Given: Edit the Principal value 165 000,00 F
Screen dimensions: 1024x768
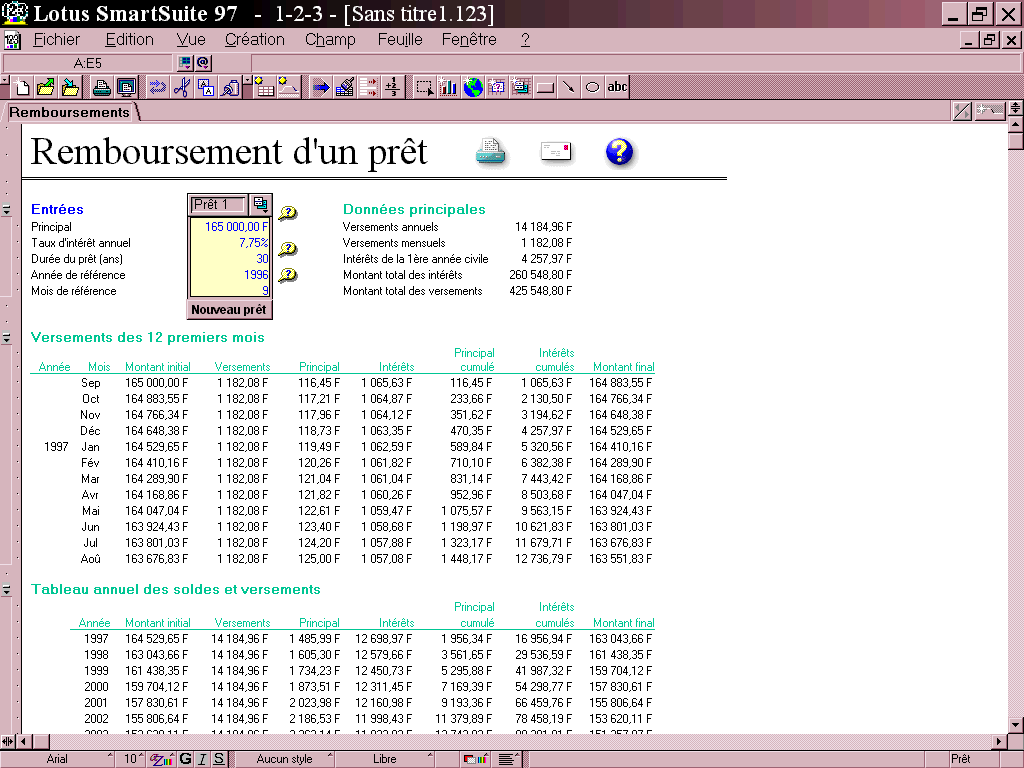Looking at the screenshot, I should coord(229,227).
